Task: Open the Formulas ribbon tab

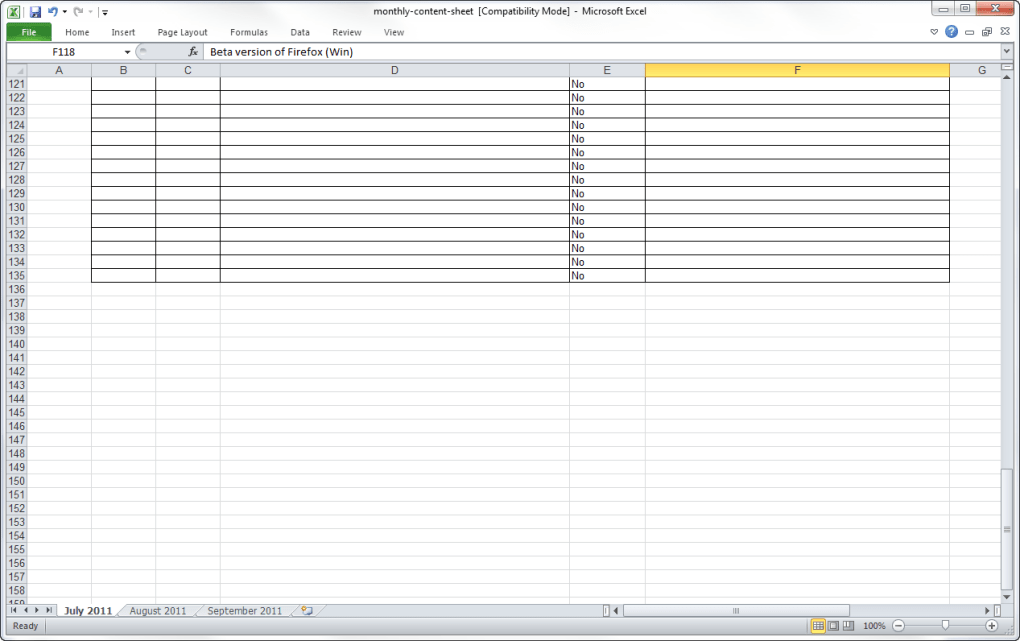Action: (249, 32)
